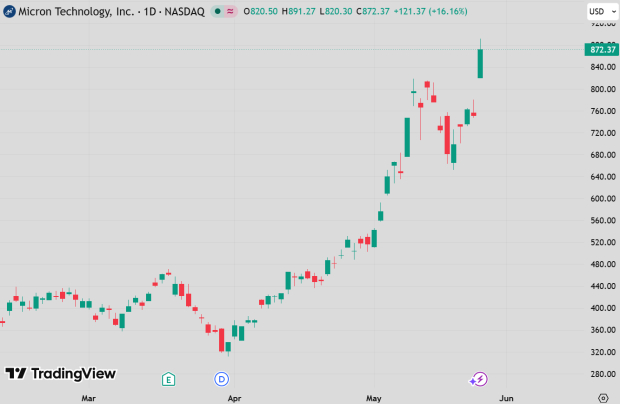This screenshot has width=620, height=404.
Task: Click the 800.00 price axis label
Action: coord(603,89)
